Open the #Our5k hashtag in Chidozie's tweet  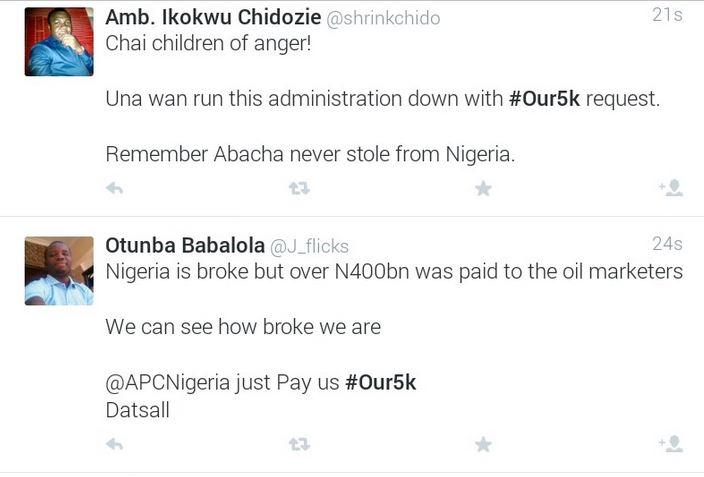coord(548,100)
